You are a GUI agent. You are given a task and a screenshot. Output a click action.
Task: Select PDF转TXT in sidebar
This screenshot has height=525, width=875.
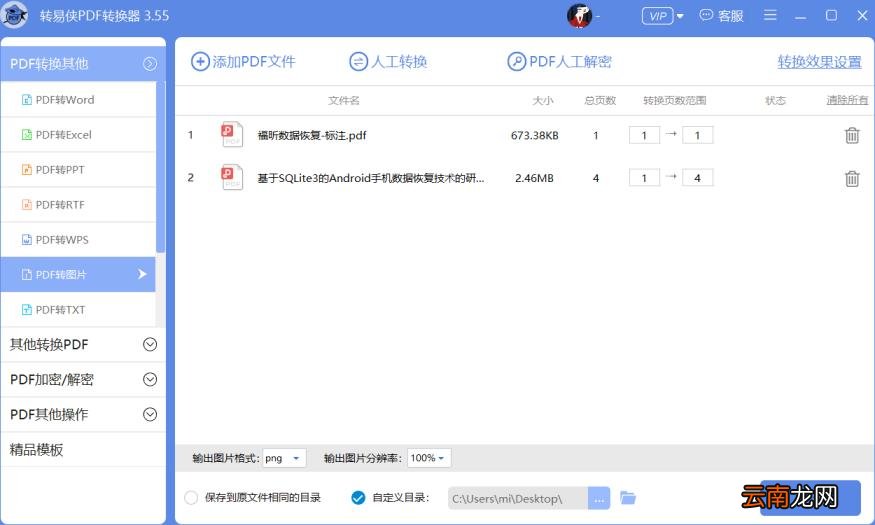(x=78, y=310)
